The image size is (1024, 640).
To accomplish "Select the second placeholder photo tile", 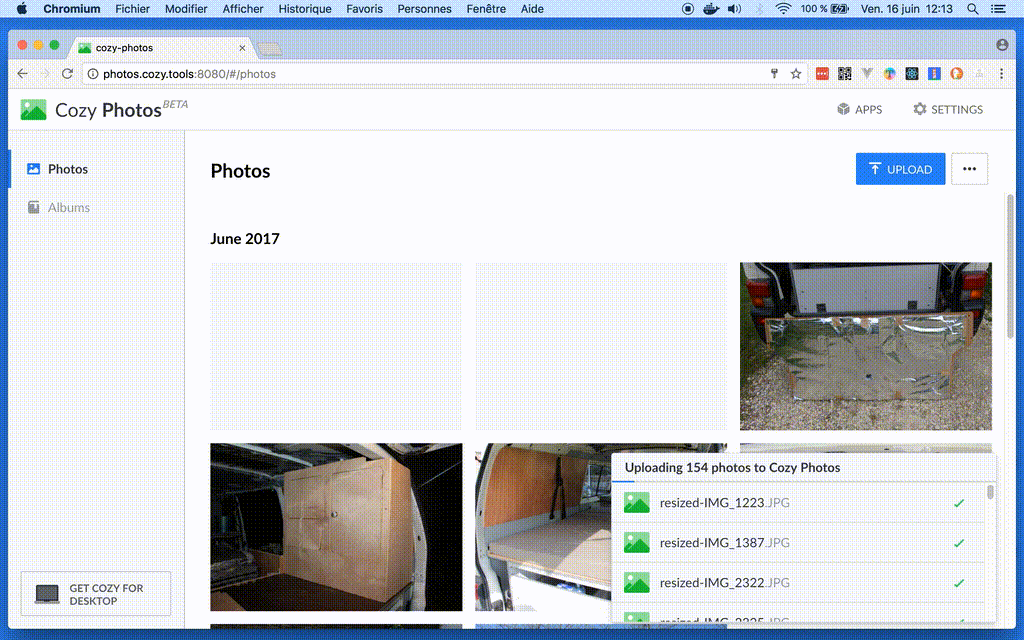I will point(601,346).
